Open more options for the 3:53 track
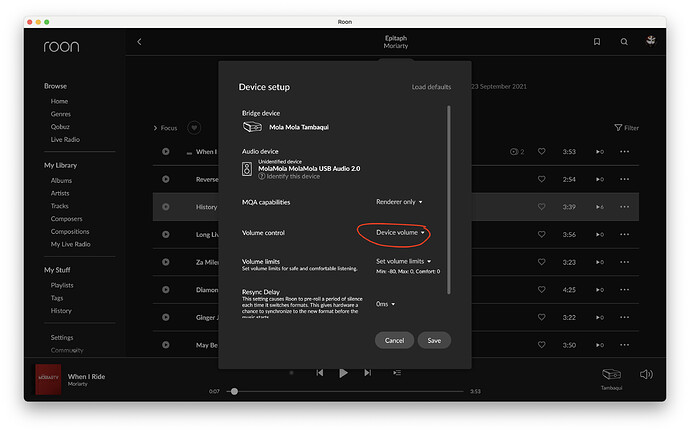The height and width of the screenshot is (432, 690). pos(624,151)
